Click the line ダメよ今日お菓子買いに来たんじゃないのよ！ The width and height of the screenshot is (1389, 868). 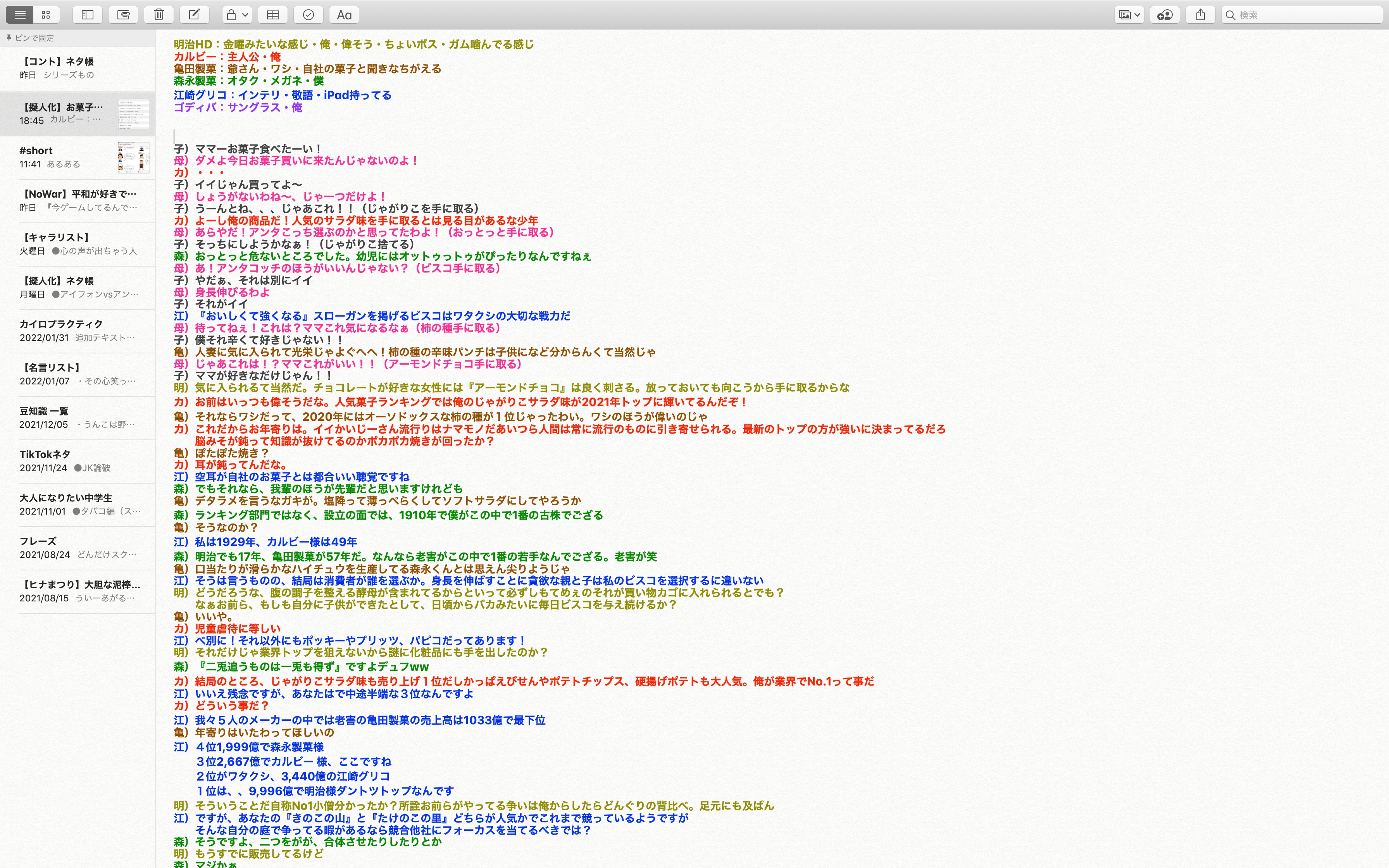(x=296, y=161)
